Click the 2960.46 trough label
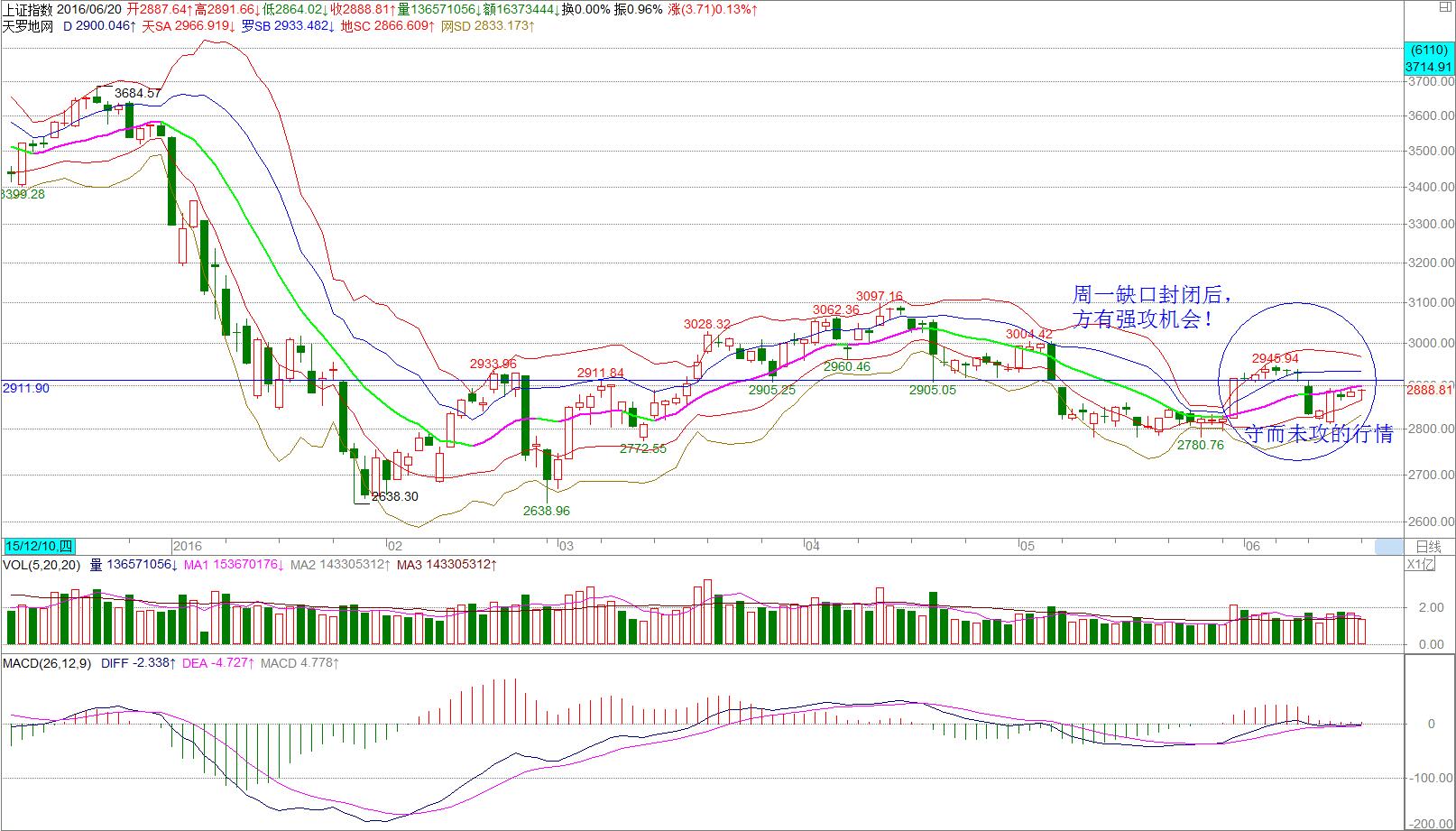Viewport: 1456px width, 831px height. point(847,366)
